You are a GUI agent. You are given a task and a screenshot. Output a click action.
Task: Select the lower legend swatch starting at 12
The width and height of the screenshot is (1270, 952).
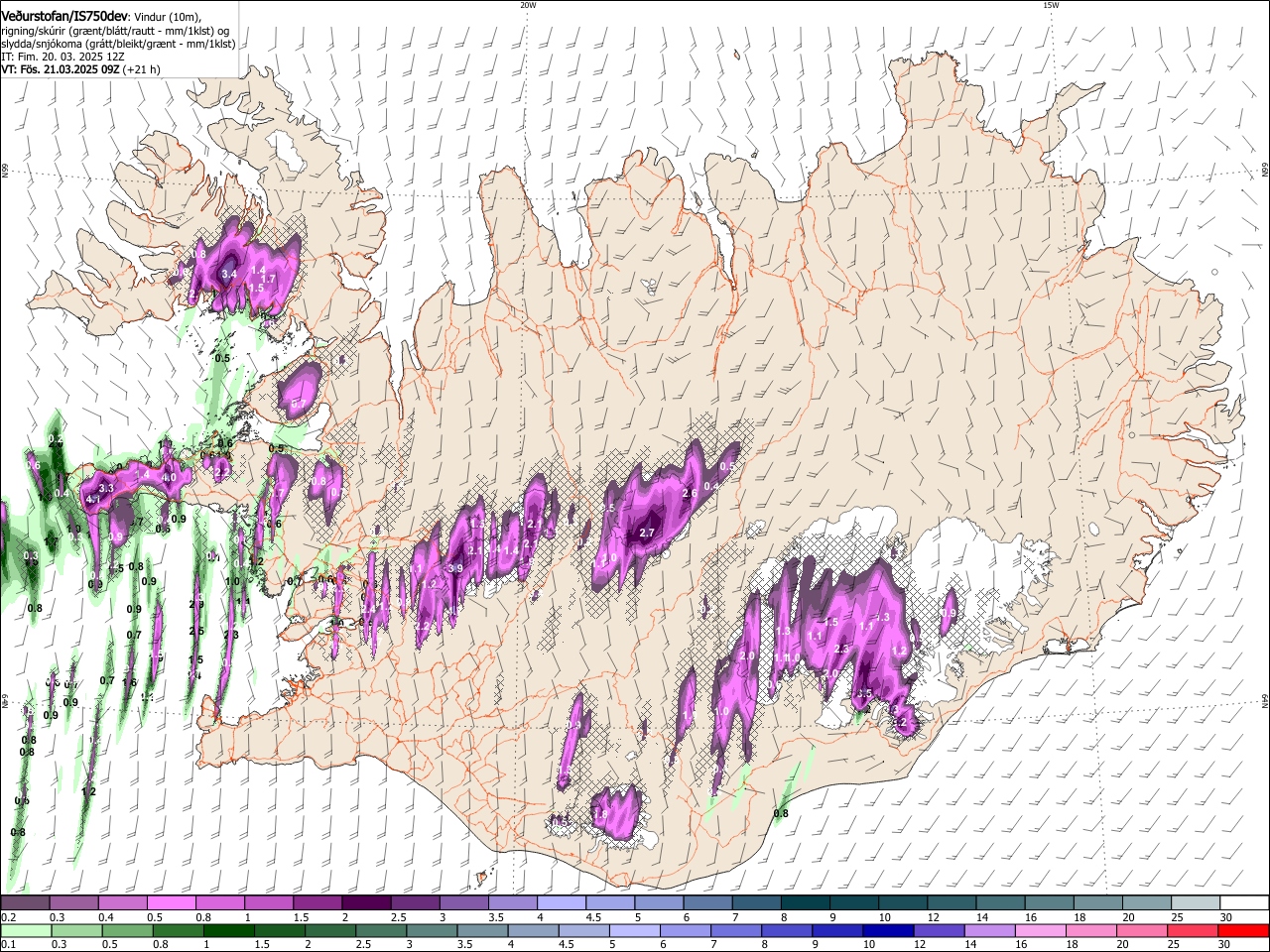coord(940,930)
